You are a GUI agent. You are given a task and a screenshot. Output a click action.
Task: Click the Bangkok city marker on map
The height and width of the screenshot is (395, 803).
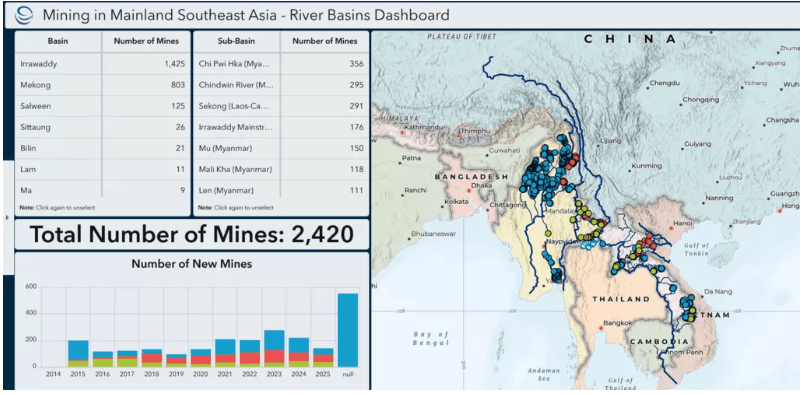coord(600,328)
